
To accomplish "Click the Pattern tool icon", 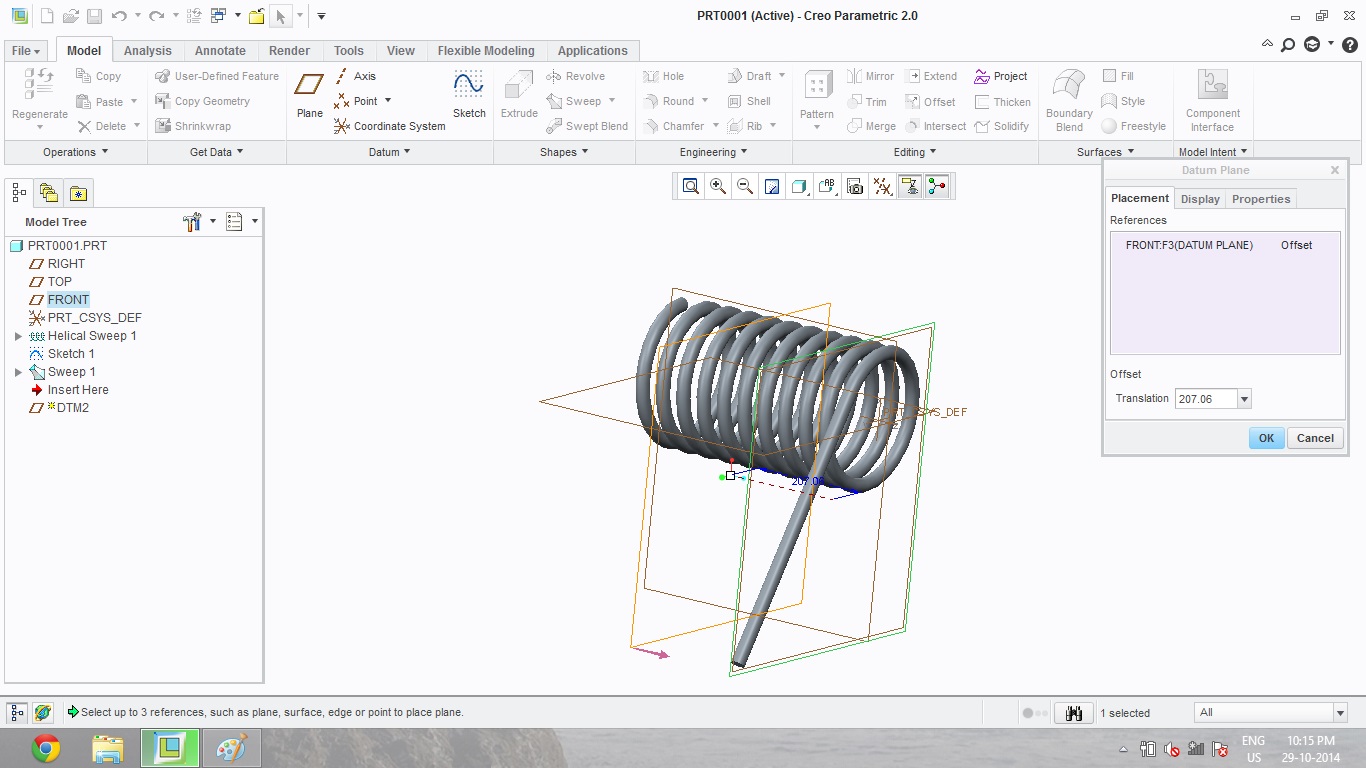I will pos(817,94).
